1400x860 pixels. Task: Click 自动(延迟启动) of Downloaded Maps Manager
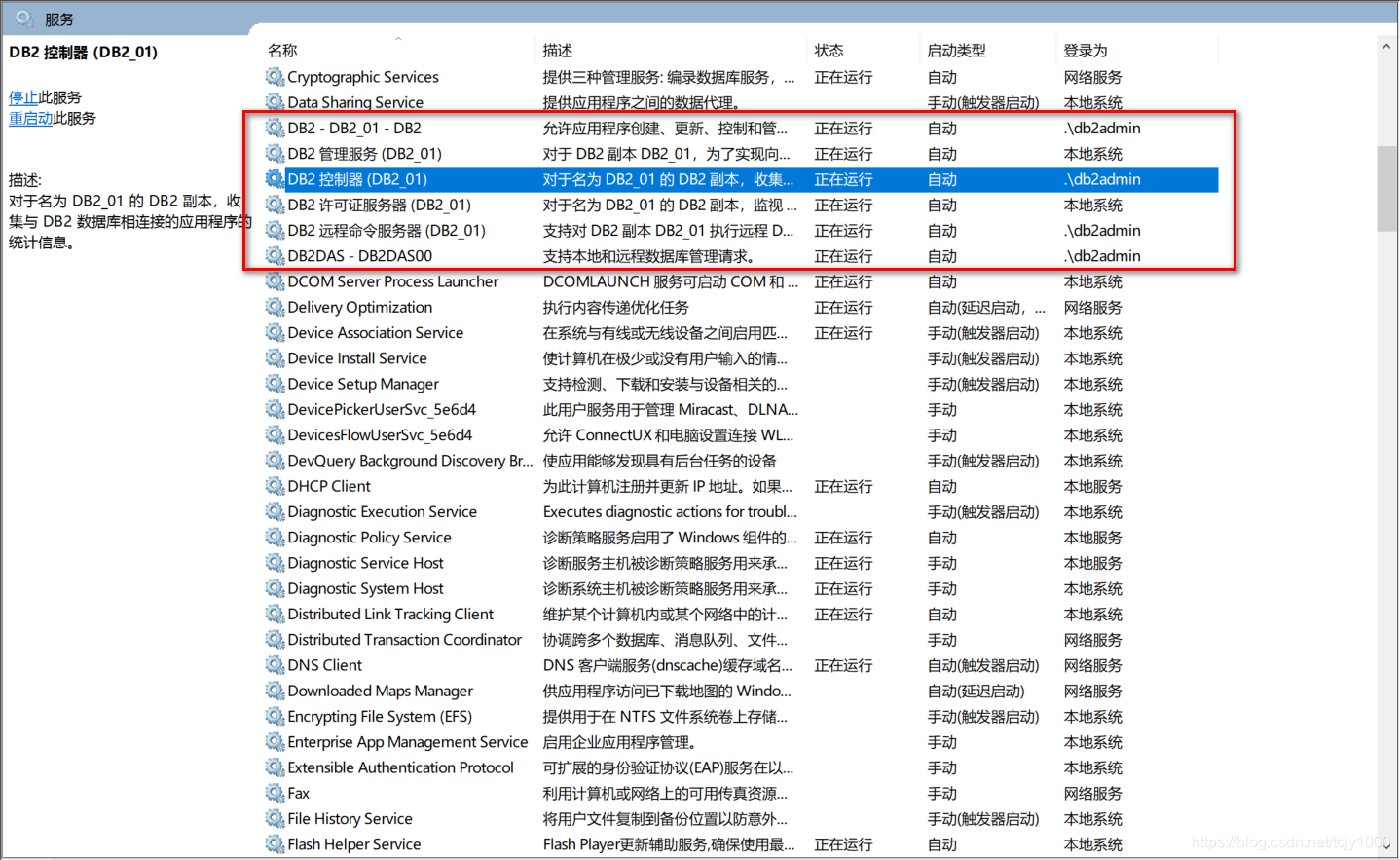976,691
